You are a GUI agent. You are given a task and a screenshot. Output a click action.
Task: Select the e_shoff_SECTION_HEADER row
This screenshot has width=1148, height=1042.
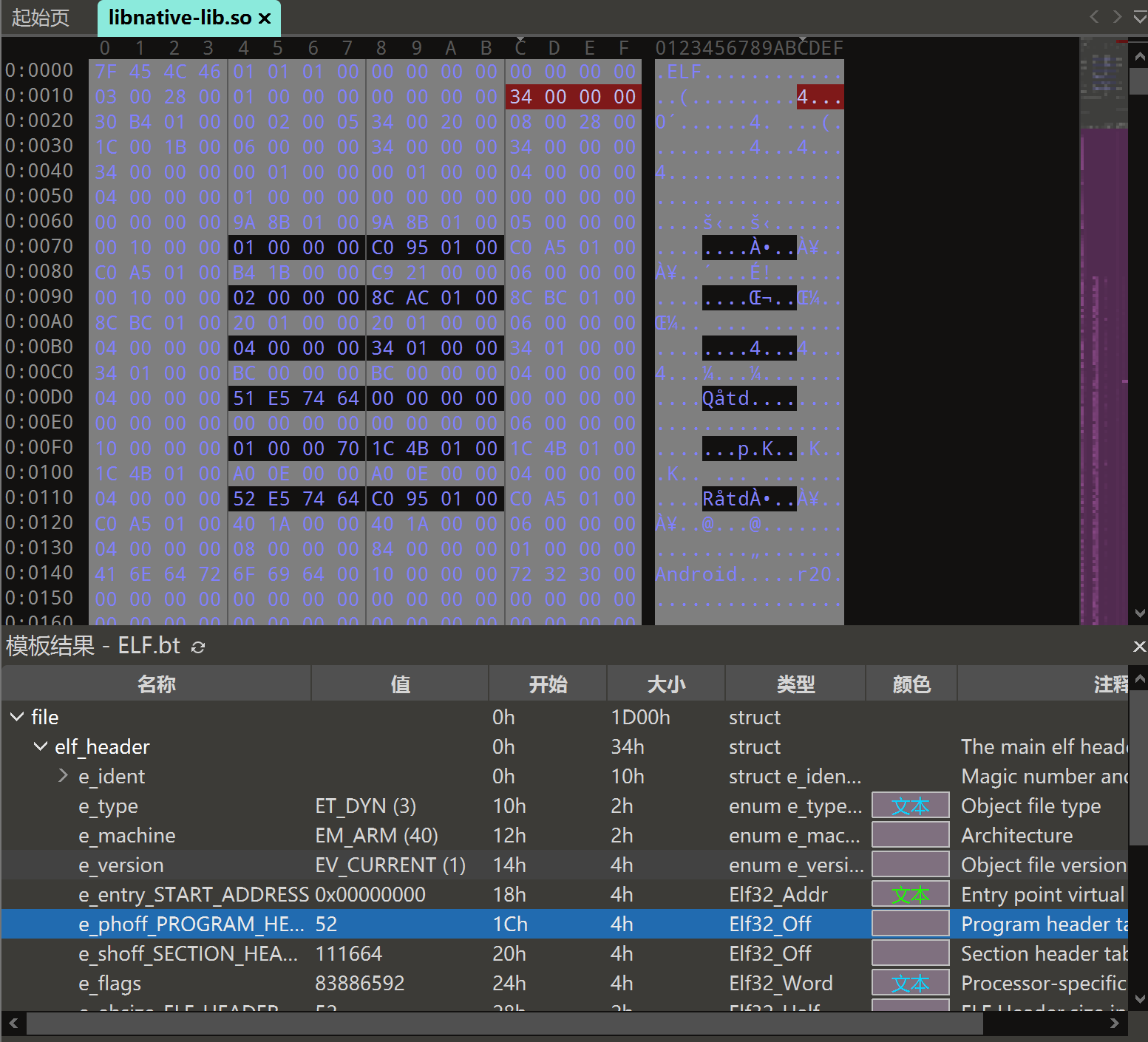pyautogui.click(x=188, y=954)
